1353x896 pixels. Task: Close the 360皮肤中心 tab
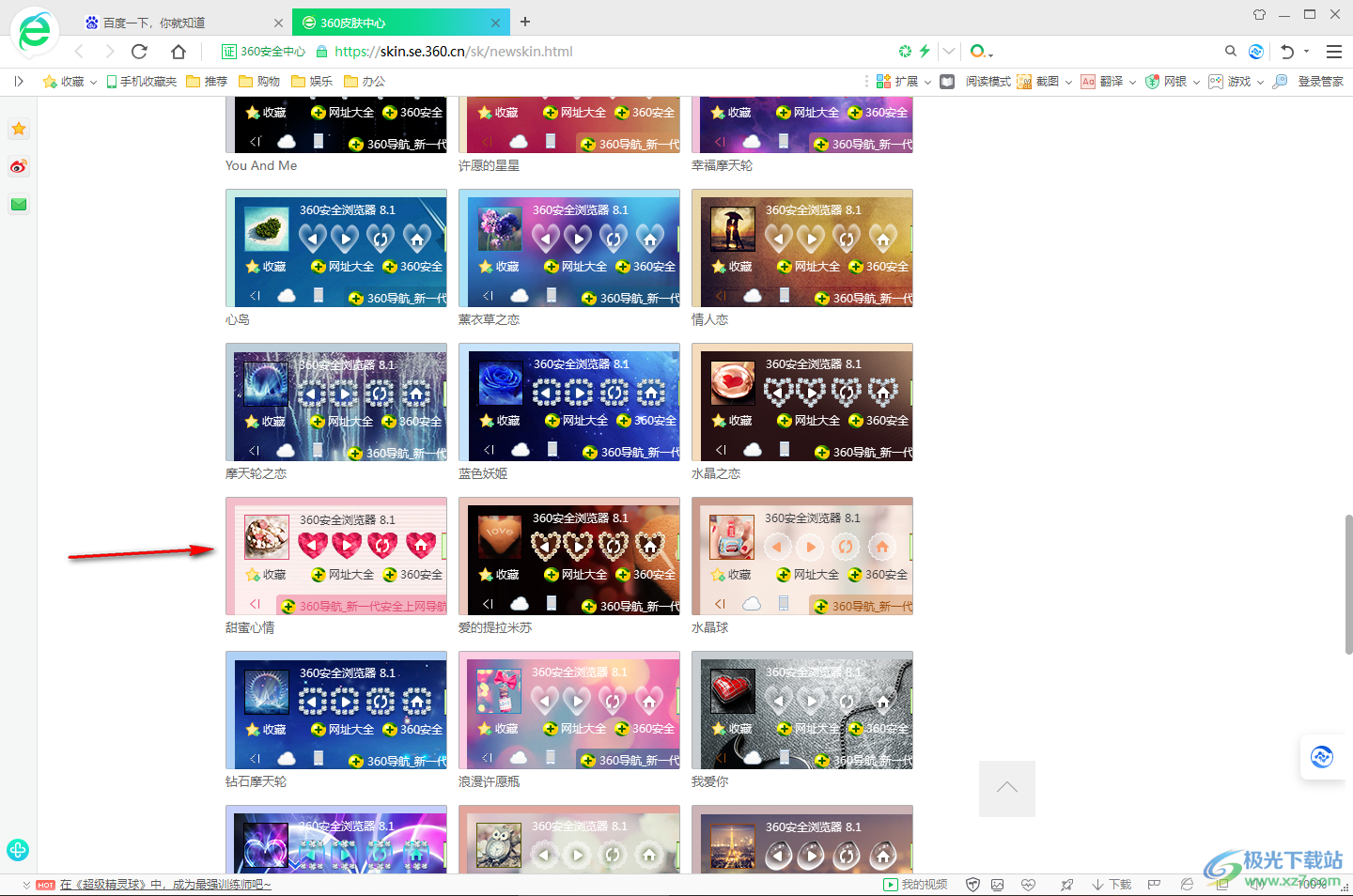[x=496, y=23]
